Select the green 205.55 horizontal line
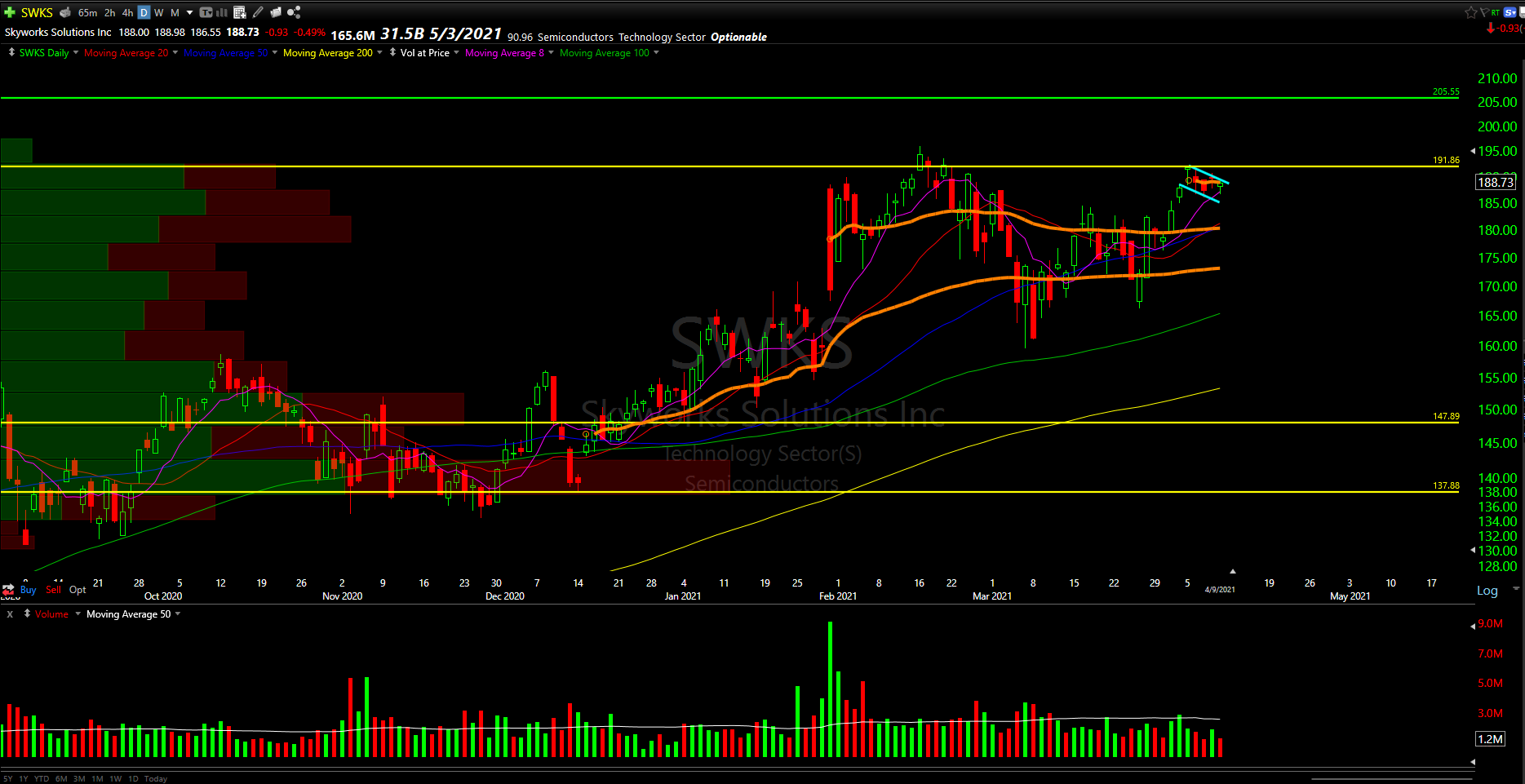The image size is (1525, 784). click(729, 98)
